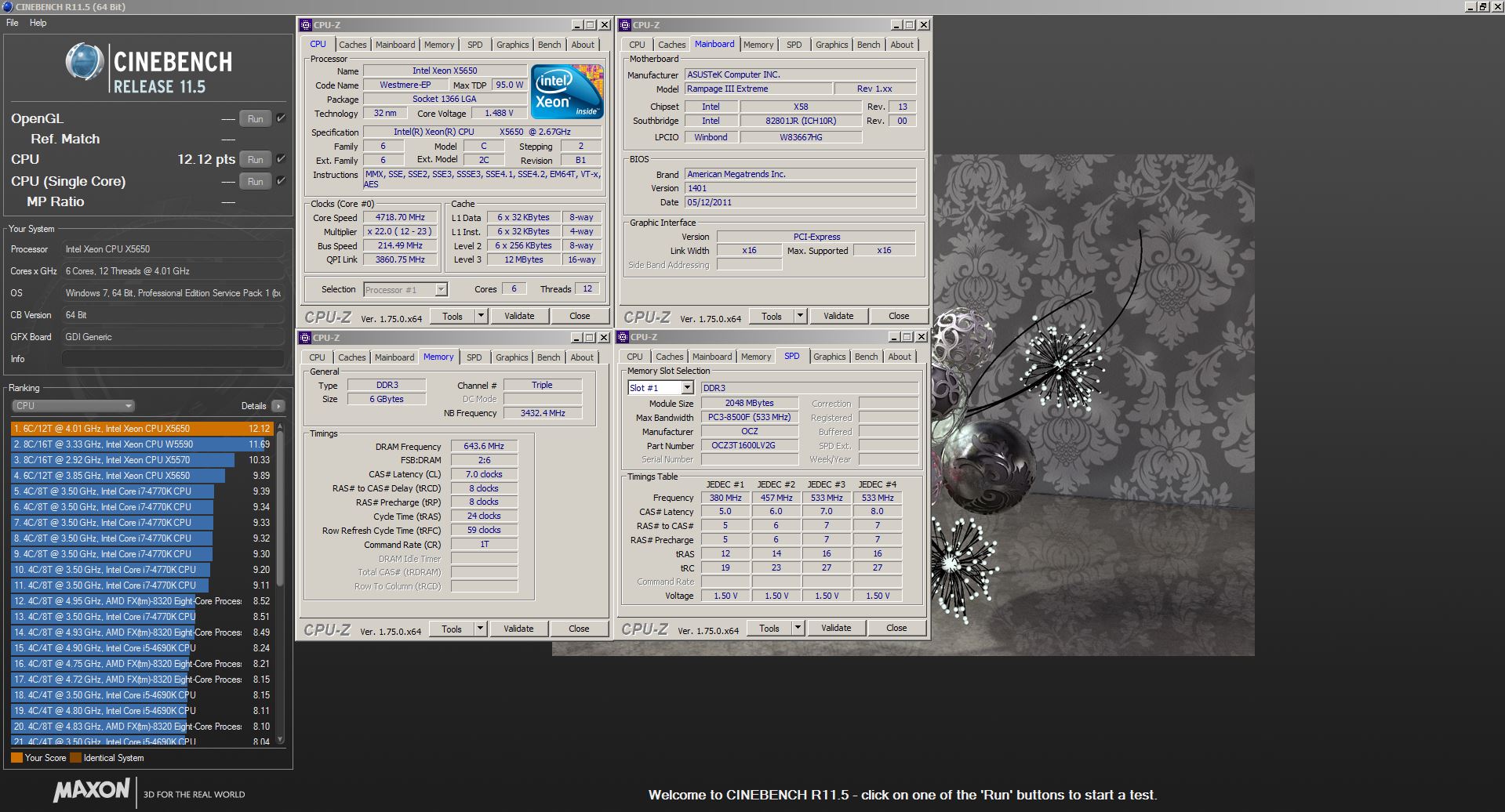
Task: Open the Tools dropdown arrow in the Mainboard window
Action: coord(800,316)
